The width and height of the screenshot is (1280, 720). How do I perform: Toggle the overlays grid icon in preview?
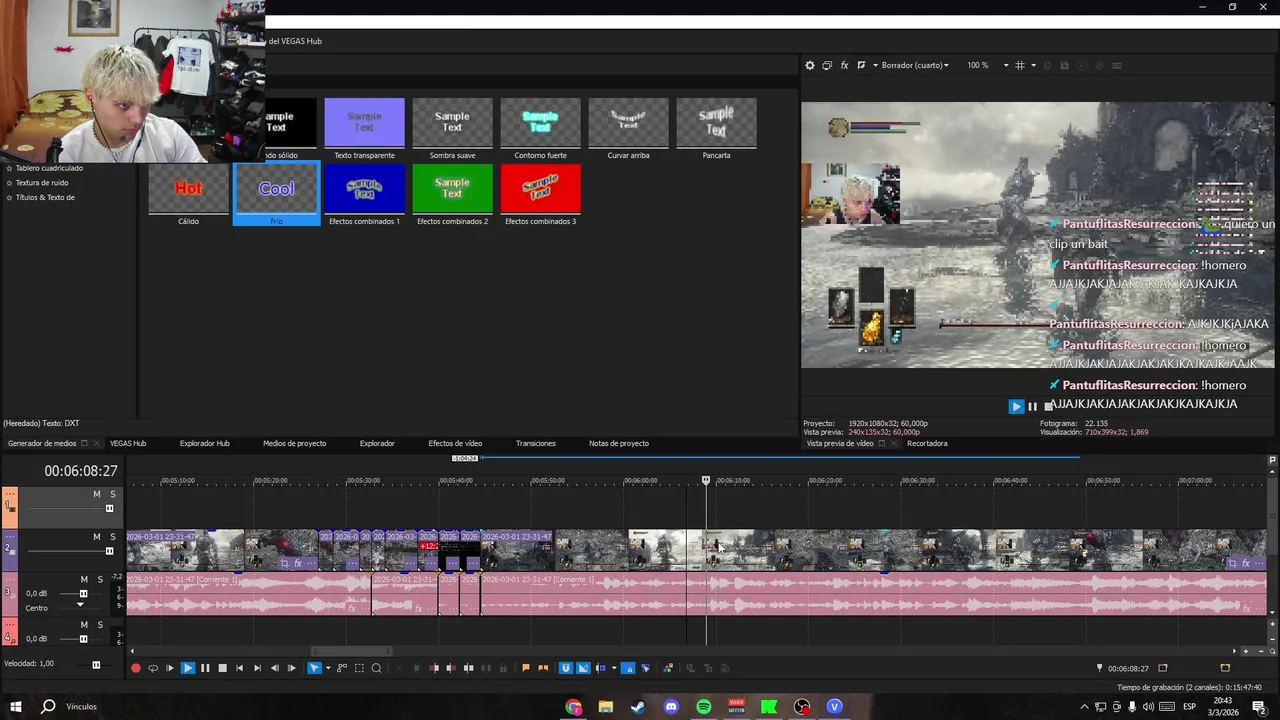coord(1020,65)
